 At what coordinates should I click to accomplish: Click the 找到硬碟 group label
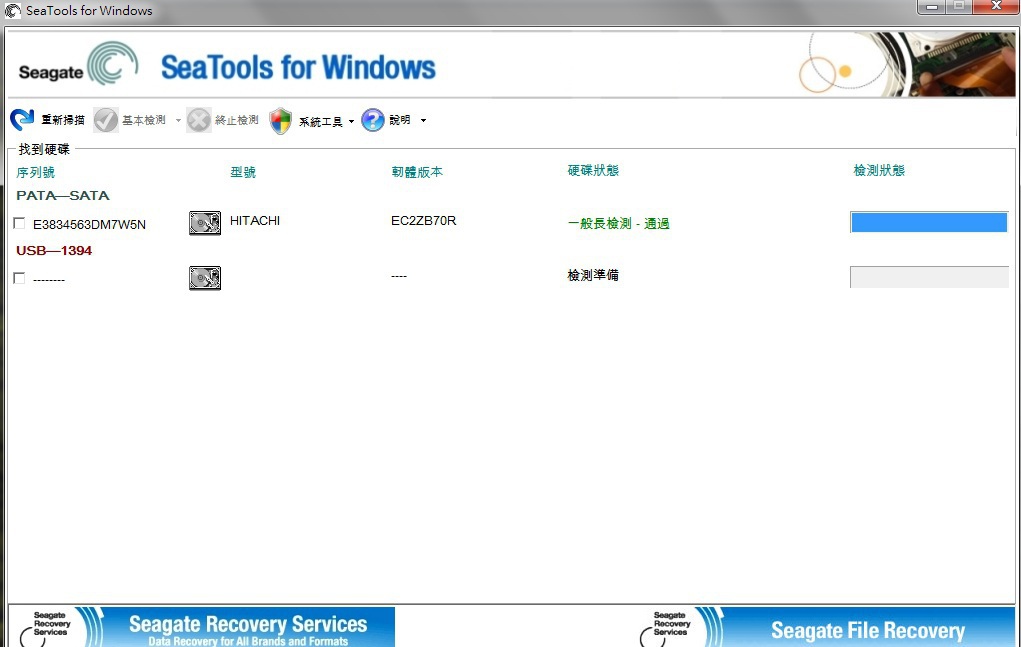(x=44, y=149)
